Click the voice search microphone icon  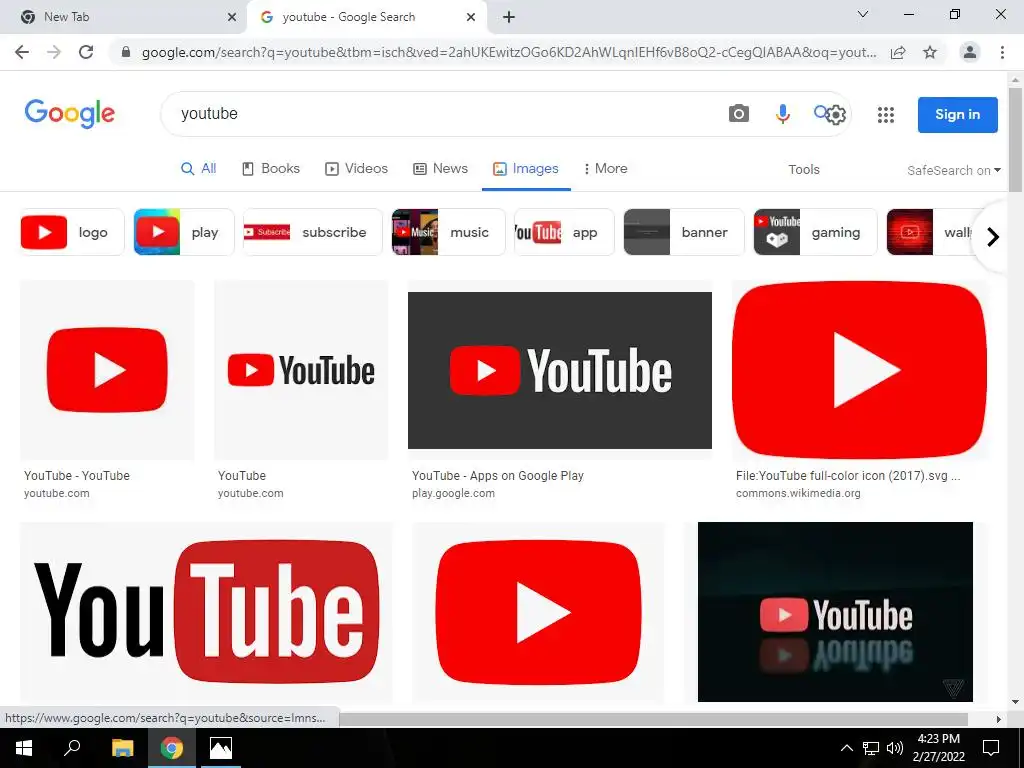tap(782, 114)
